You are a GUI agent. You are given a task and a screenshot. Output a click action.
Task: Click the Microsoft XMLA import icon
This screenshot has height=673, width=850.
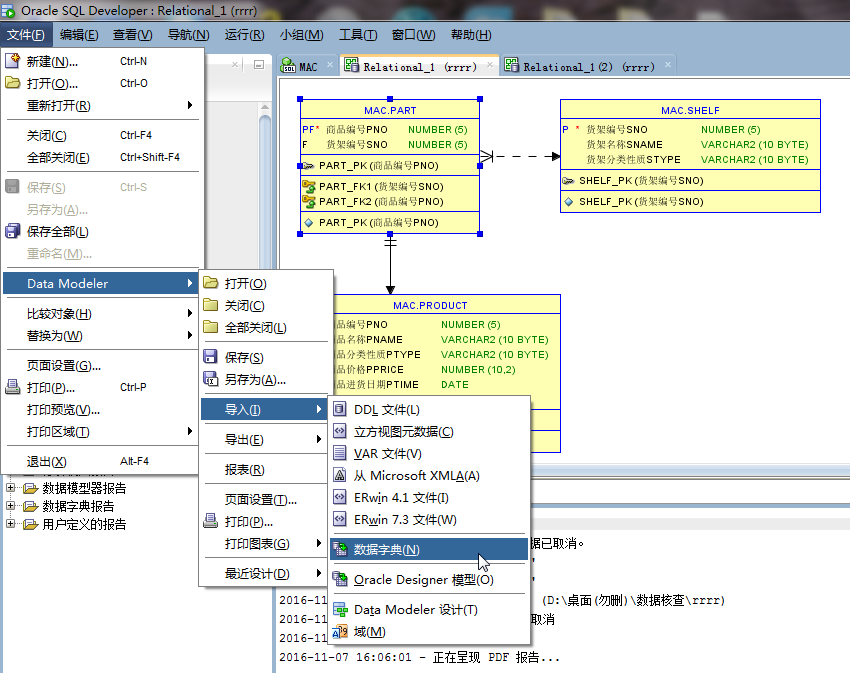340,476
